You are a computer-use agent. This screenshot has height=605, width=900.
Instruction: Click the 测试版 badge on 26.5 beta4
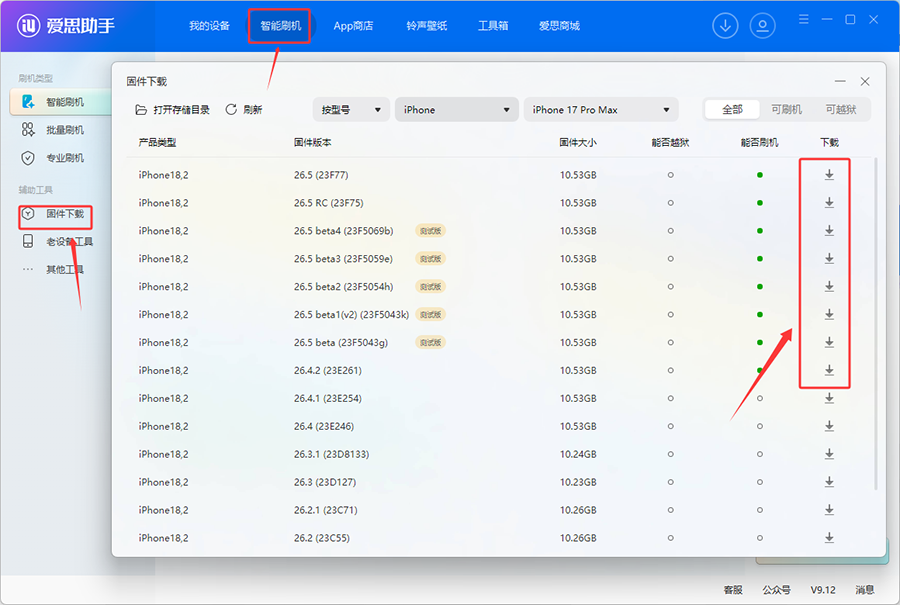[x=430, y=231]
